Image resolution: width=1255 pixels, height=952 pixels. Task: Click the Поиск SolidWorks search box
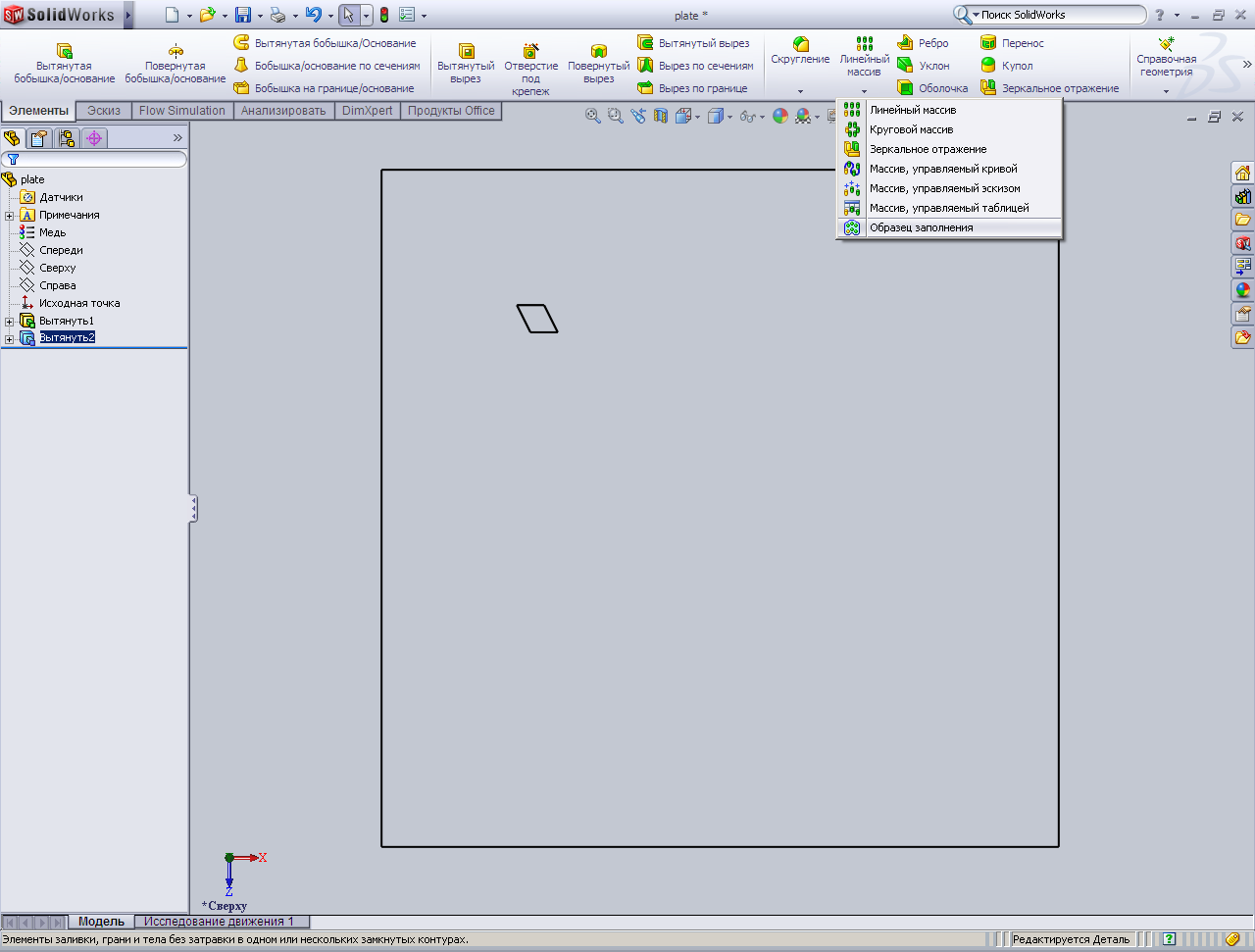pyautogui.click(x=1049, y=15)
